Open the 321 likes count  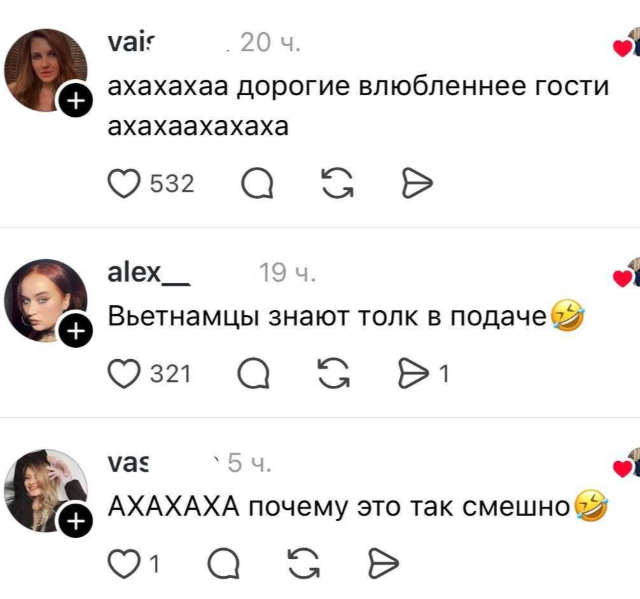tap(171, 374)
